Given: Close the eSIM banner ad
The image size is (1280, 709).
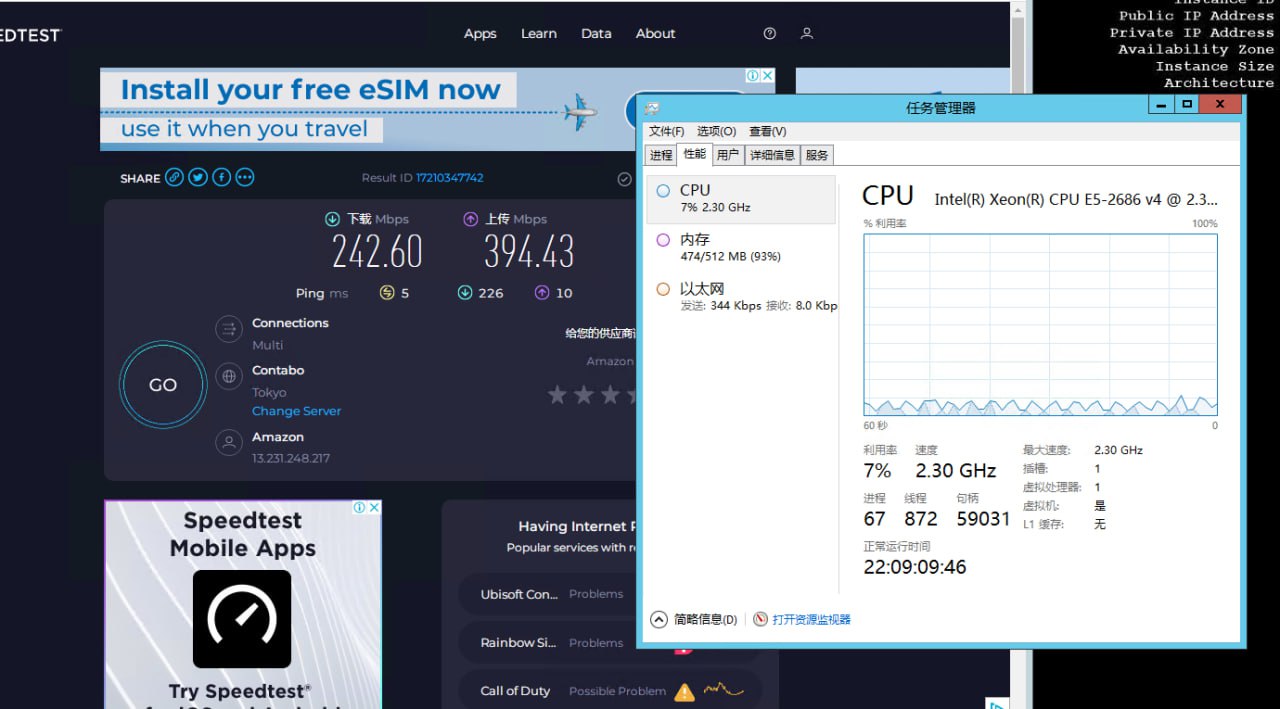Looking at the screenshot, I should 767,76.
